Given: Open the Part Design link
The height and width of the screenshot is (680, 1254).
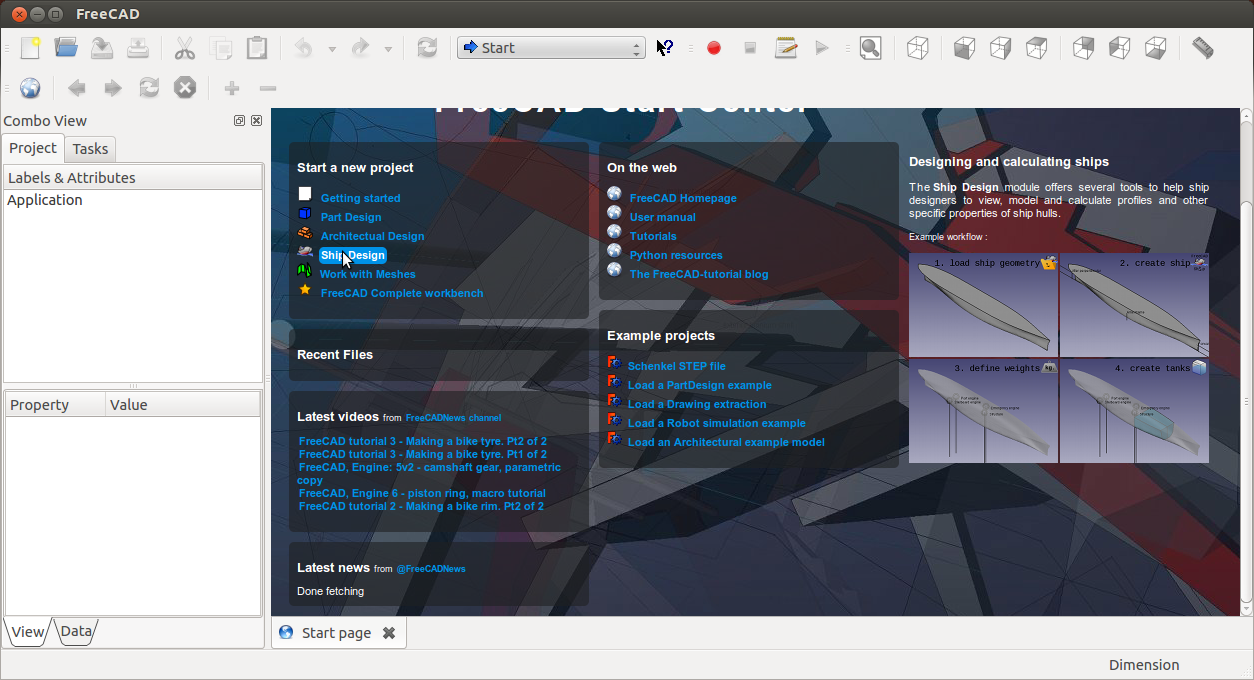Looking at the screenshot, I should (x=351, y=217).
